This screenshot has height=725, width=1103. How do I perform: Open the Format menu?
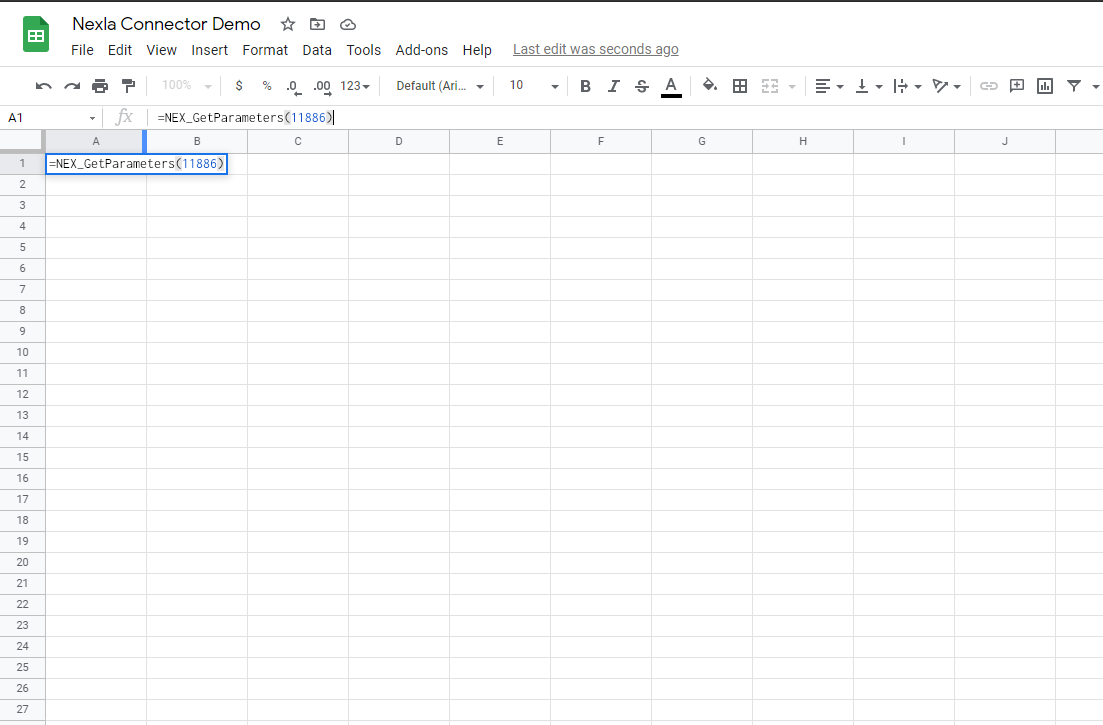(x=265, y=50)
